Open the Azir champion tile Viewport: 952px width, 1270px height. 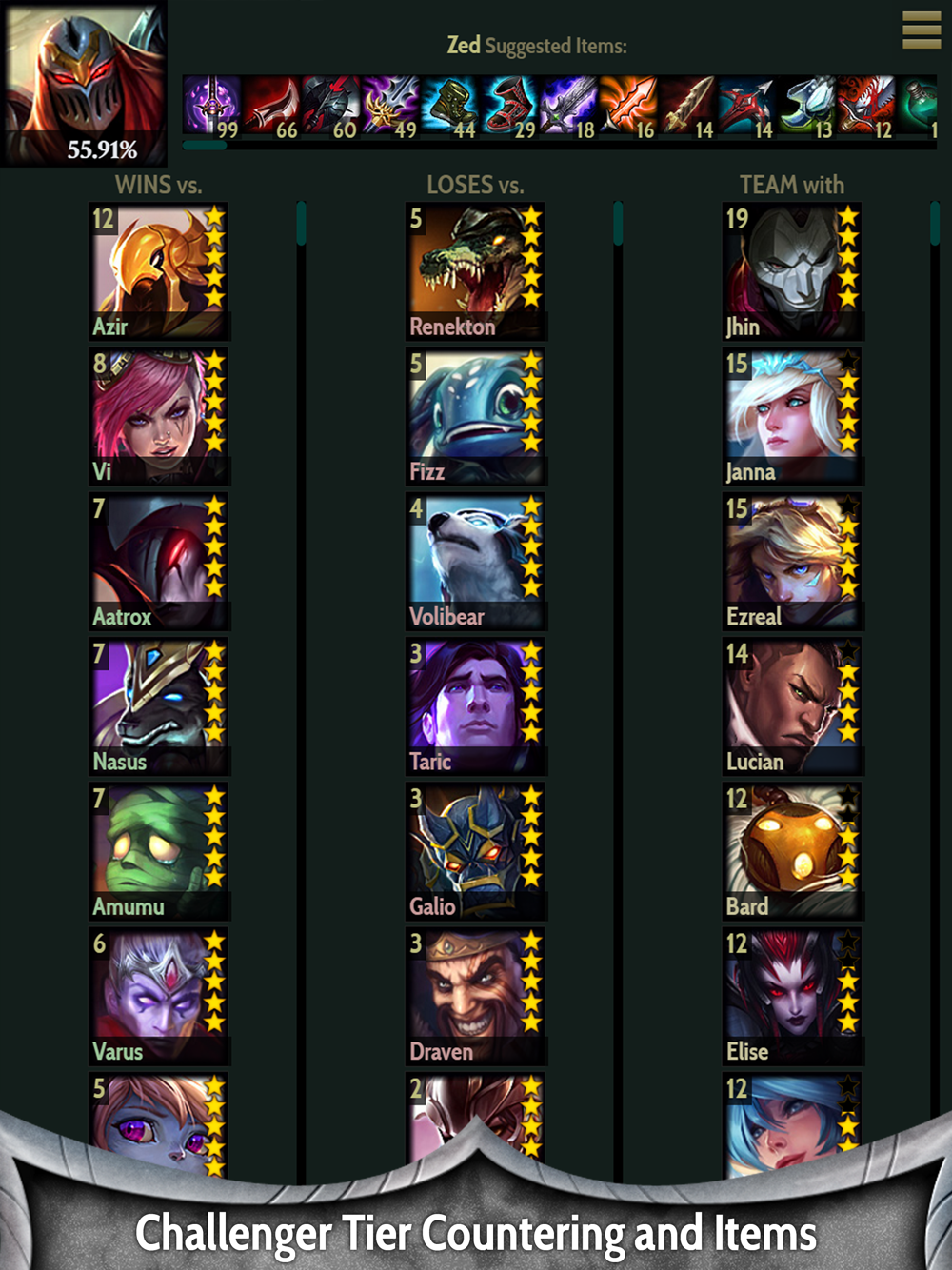click(x=159, y=271)
